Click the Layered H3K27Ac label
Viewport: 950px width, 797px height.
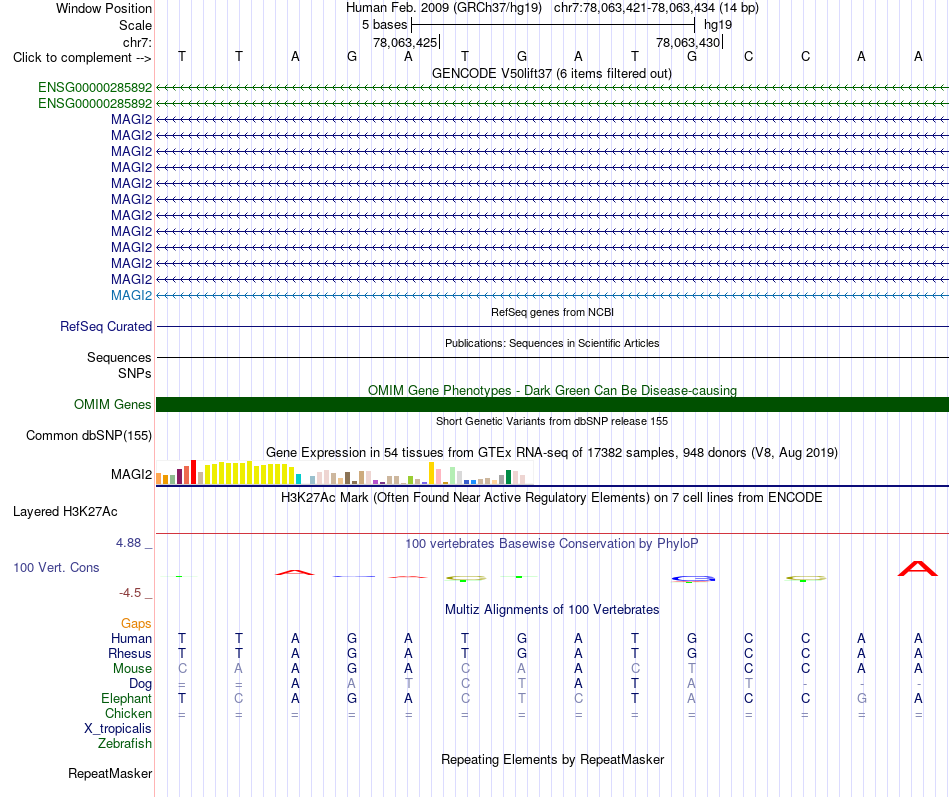click(x=65, y=512)
